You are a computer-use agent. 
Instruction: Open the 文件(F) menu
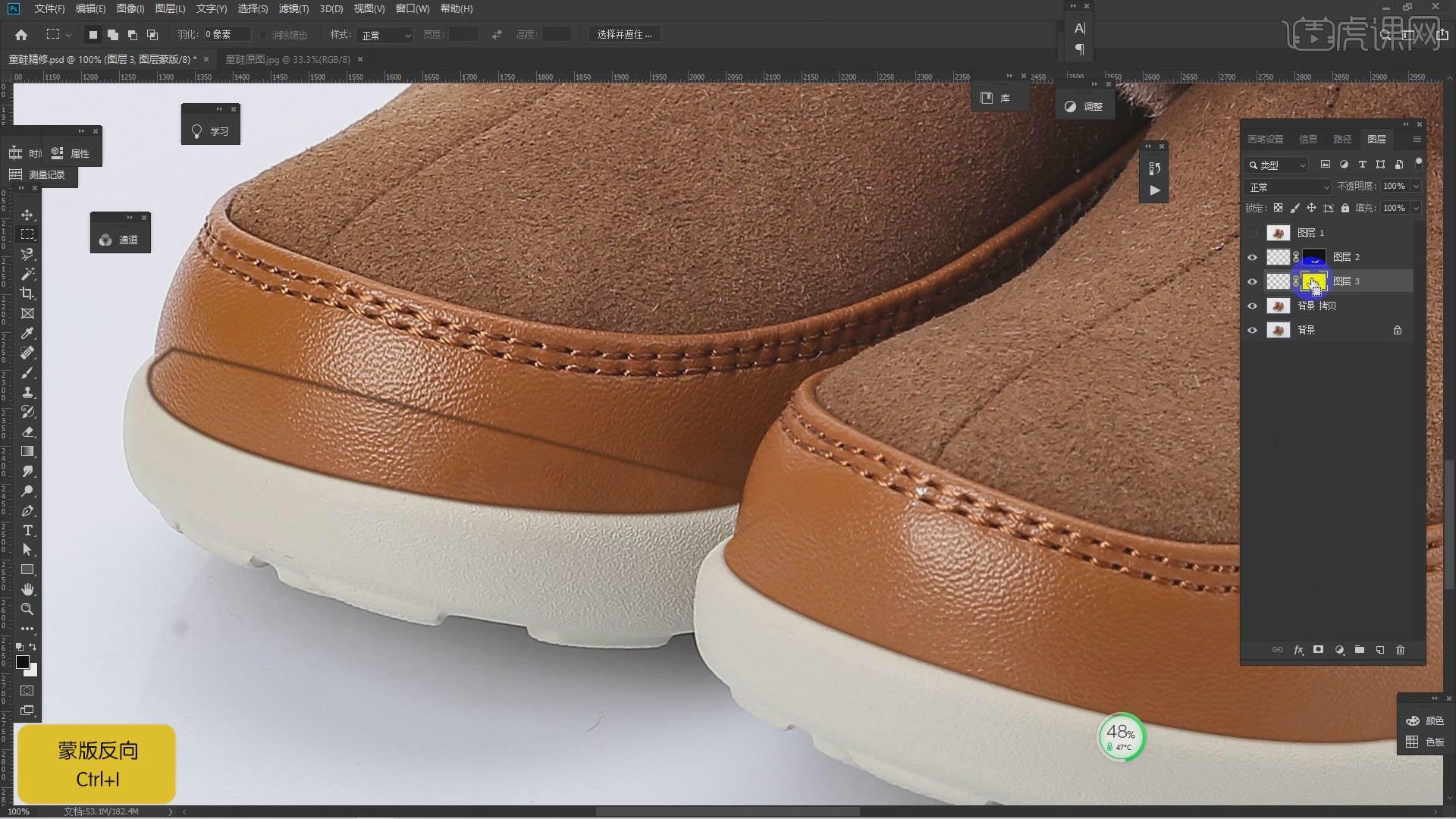click(x=50, y=8)
